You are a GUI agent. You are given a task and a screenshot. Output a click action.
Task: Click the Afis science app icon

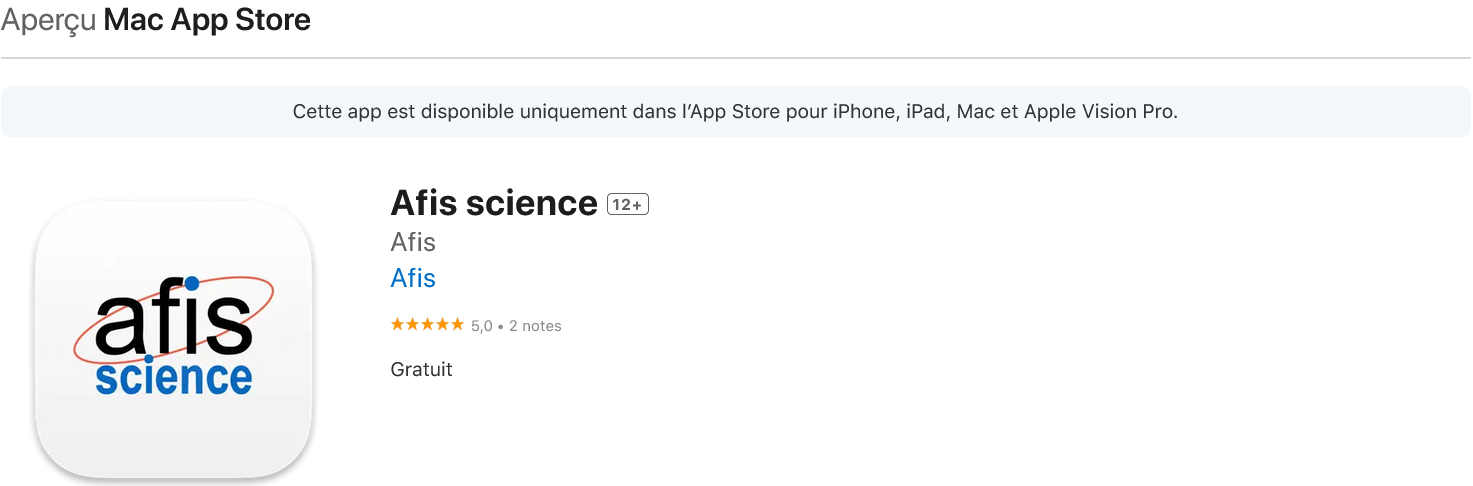coord(173,338)
